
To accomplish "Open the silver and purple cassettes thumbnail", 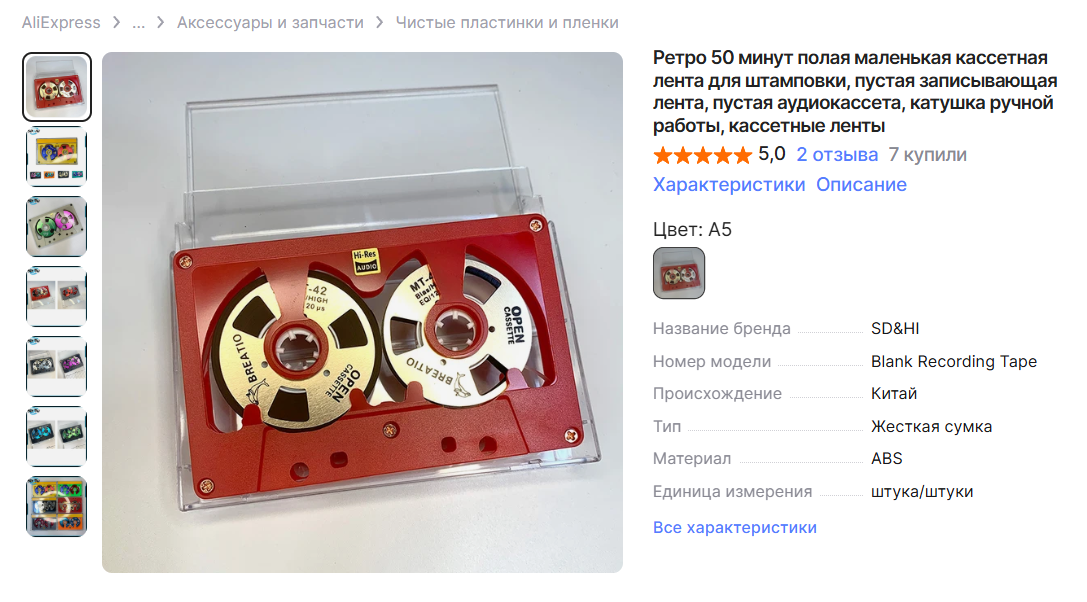I will 57,367.
